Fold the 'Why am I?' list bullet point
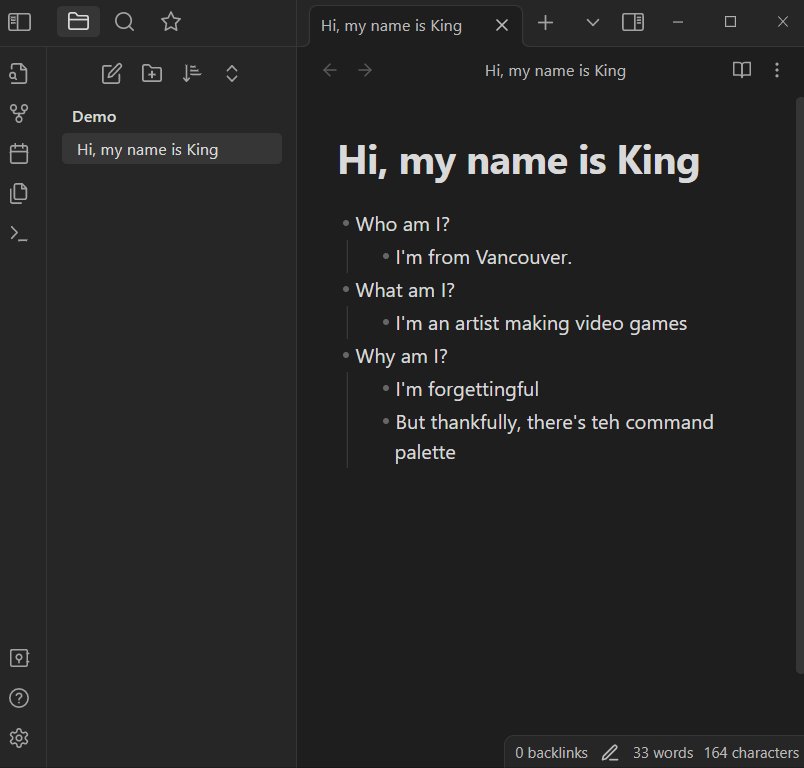The width and height of the screenshot is (804, 768). (x=346, y=355)
